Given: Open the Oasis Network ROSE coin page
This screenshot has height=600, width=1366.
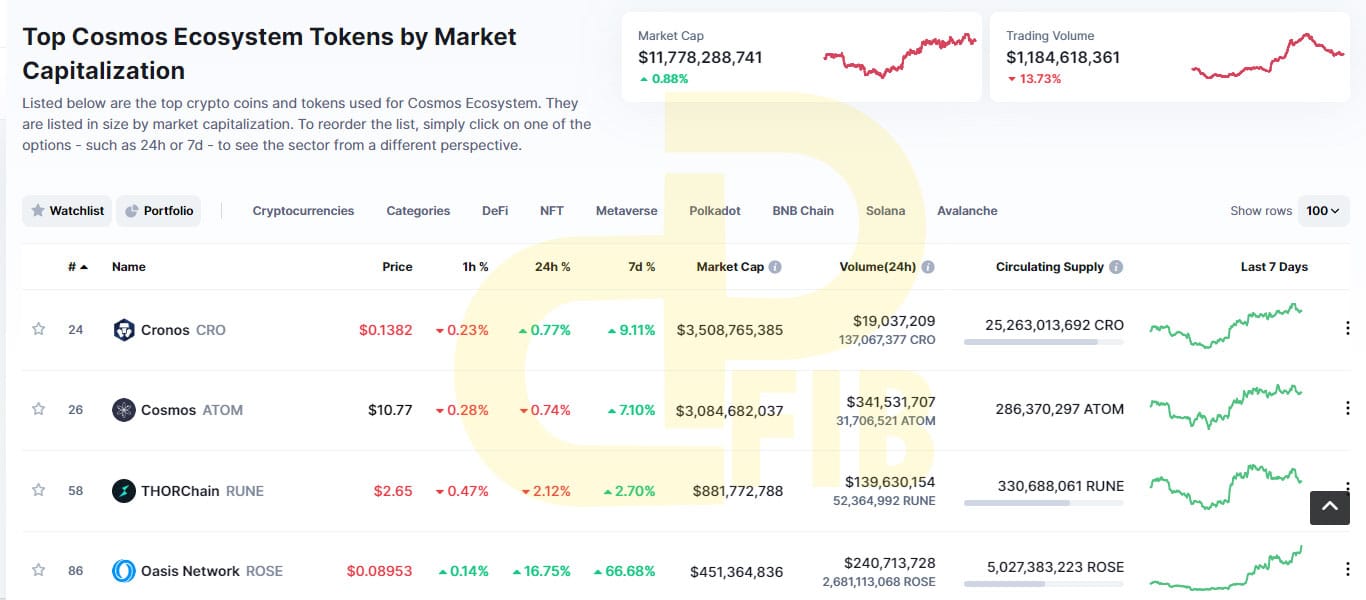Looking at the screenshot, I should click(212, 571).
